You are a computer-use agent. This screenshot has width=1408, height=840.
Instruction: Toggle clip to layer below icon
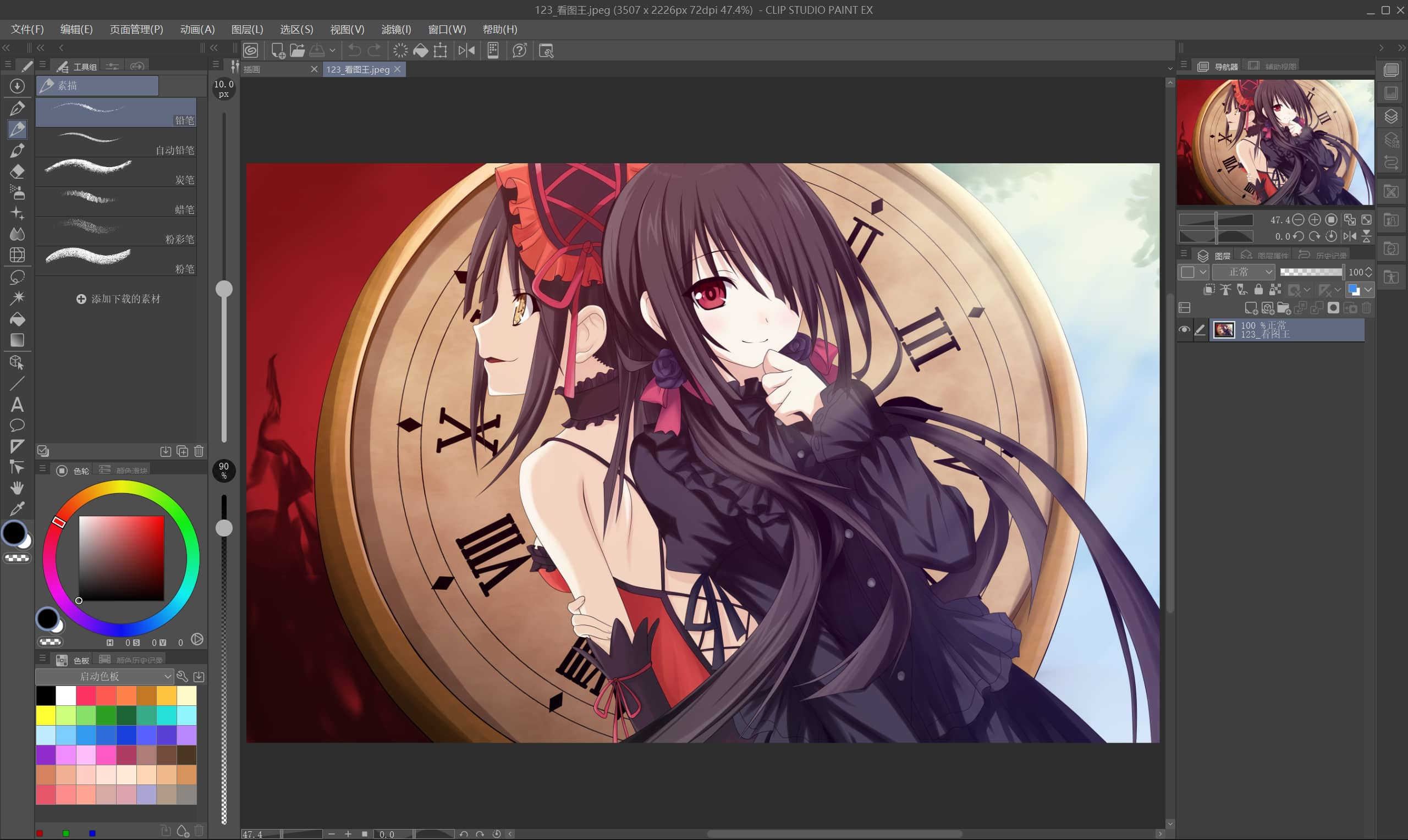[1209, 290]
